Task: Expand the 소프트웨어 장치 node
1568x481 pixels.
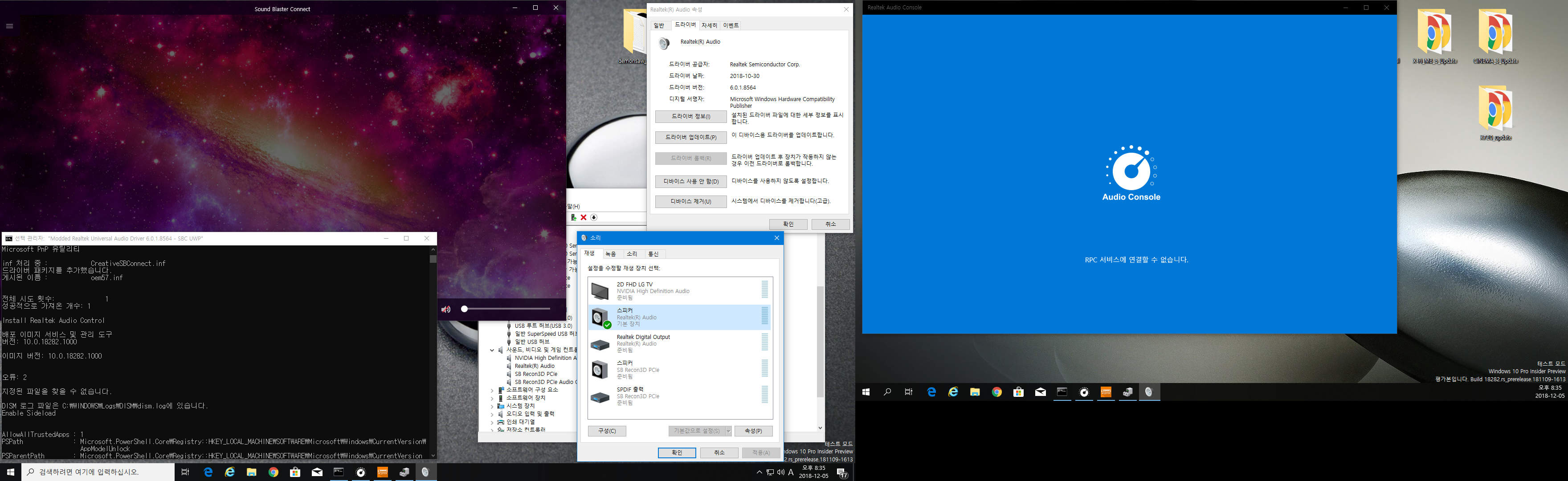Action: pyautogui.click(x=492, y=398)
